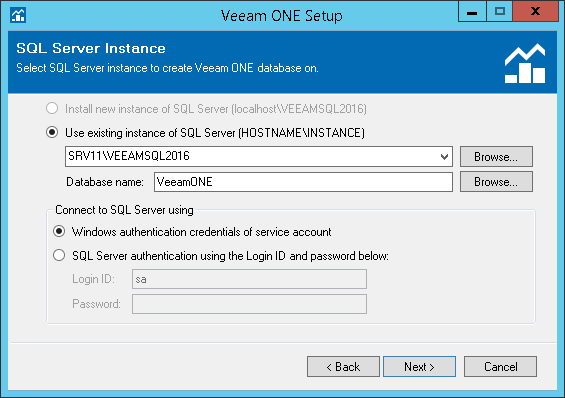Click the Veeam ONE title bar icon
Screen dimensions: 565x398
click(18, 15)
